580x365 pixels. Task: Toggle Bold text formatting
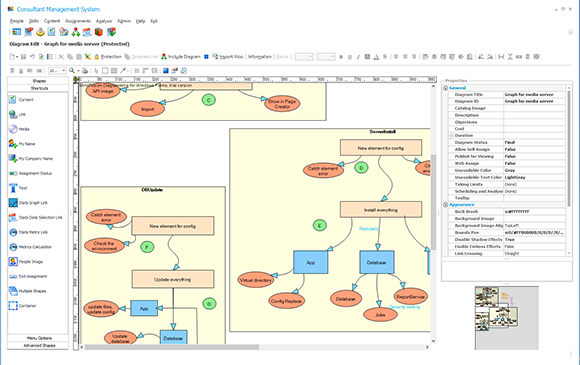pyautogui.click(x=341, y=57)
